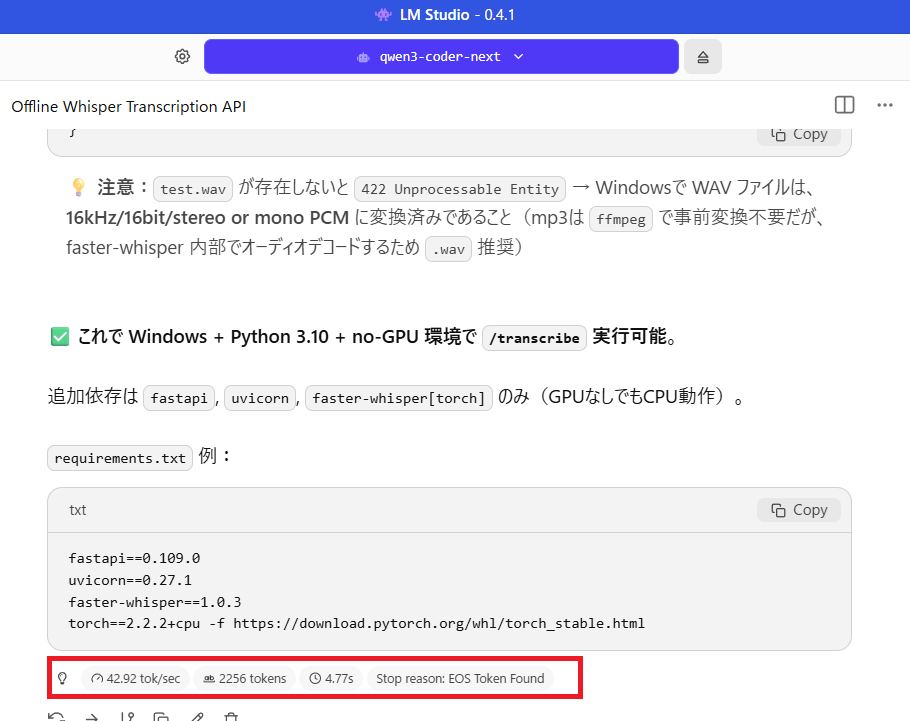The width and height of the screenshot is (910, 721).
Task: Click Copy on the requirements.txt code block
Action: (798, 510)
